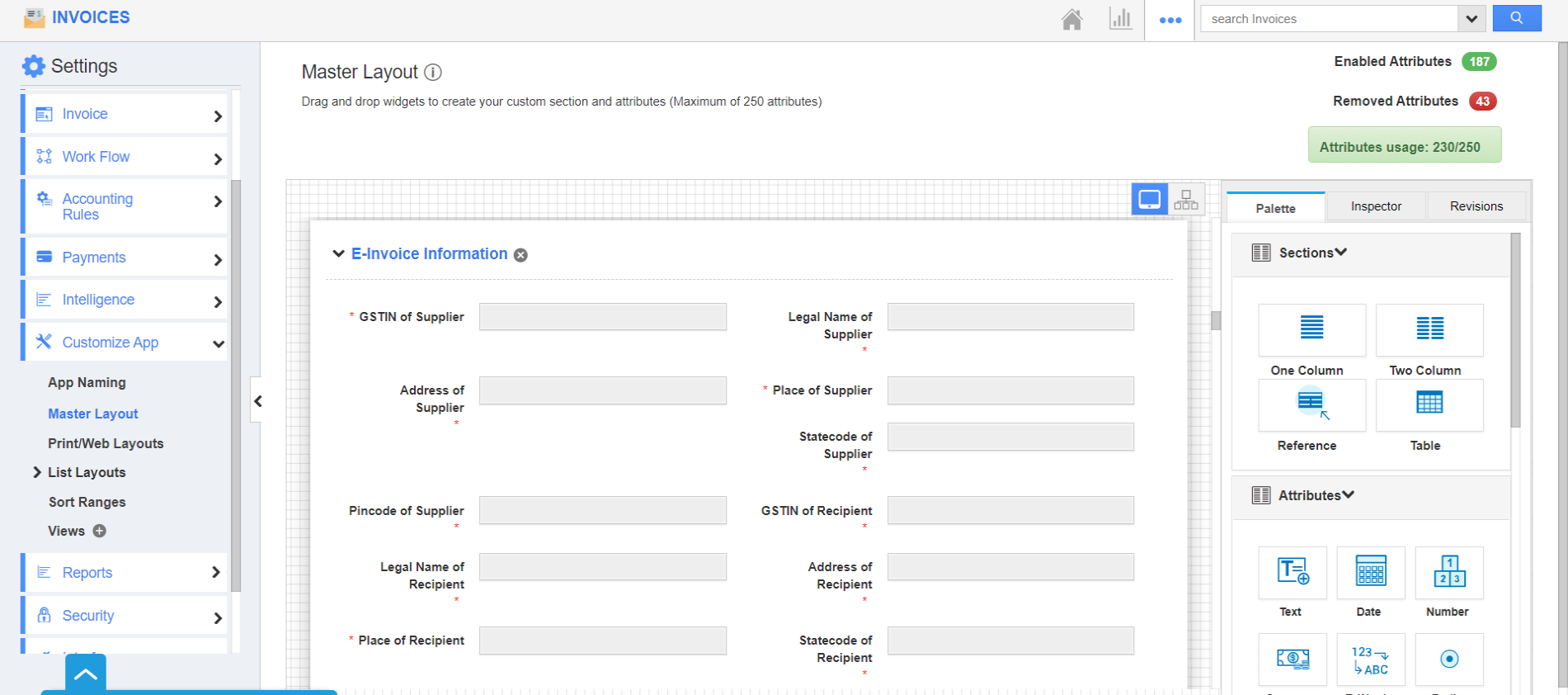Pick the Table section widget
Viewport: 1568px width, 695px height.
1429,404
